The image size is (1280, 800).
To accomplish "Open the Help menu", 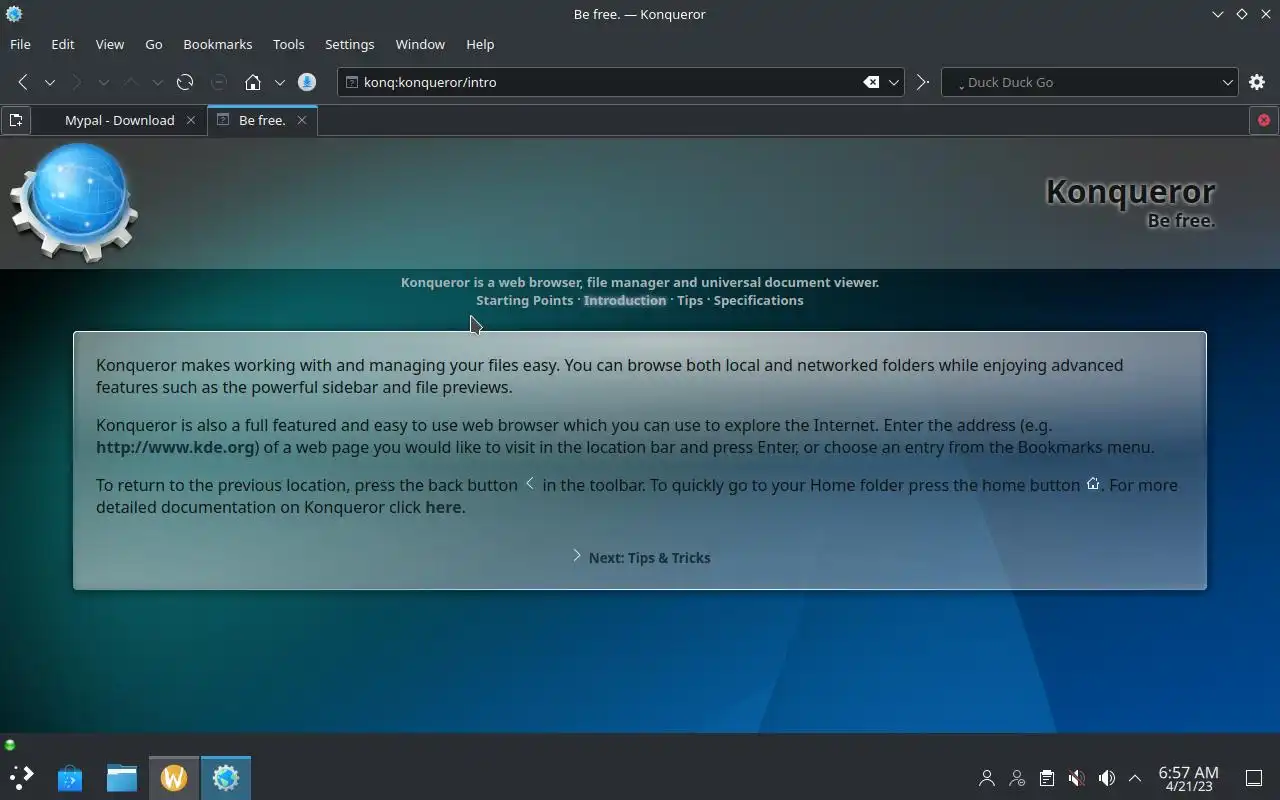I will pos(480,44).
